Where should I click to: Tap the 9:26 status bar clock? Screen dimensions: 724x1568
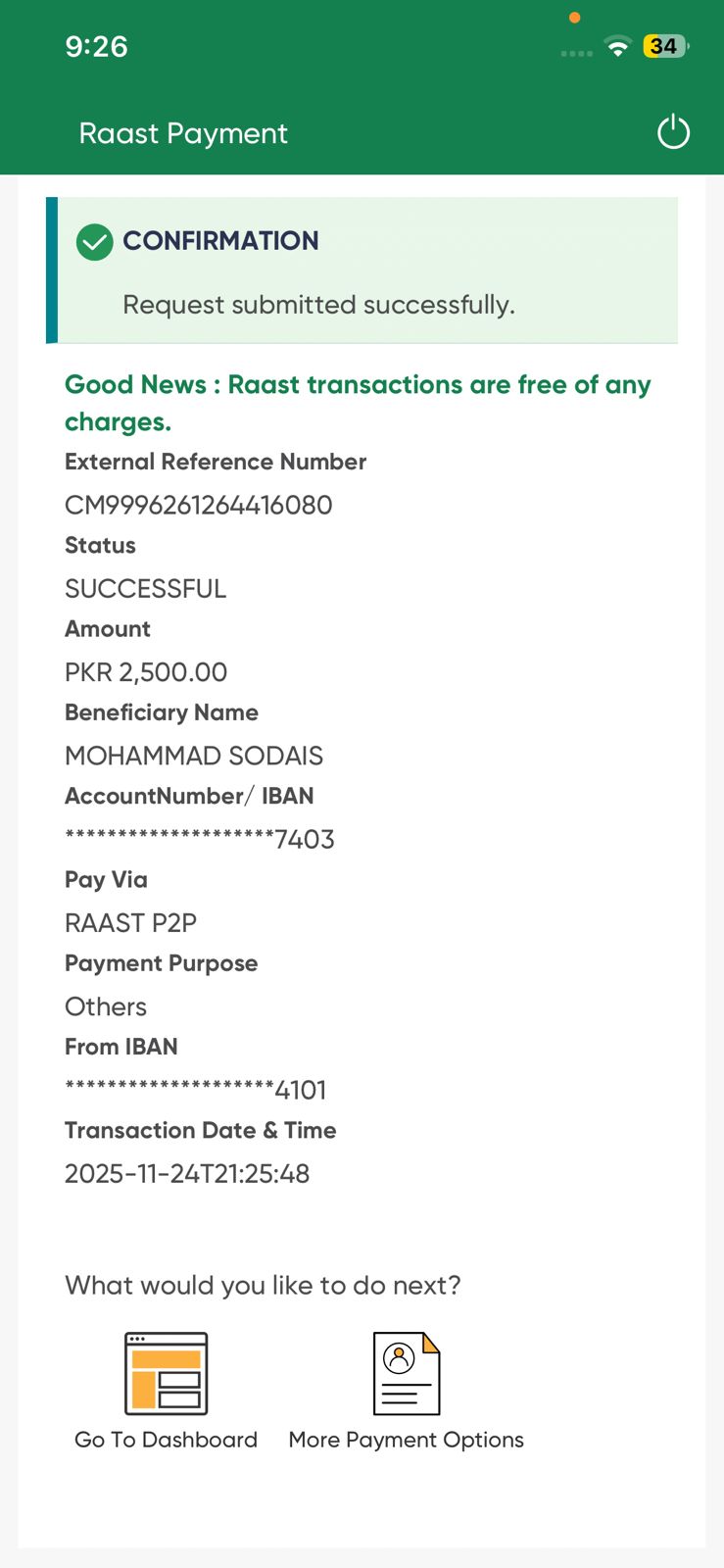click(x=96, y=46)
